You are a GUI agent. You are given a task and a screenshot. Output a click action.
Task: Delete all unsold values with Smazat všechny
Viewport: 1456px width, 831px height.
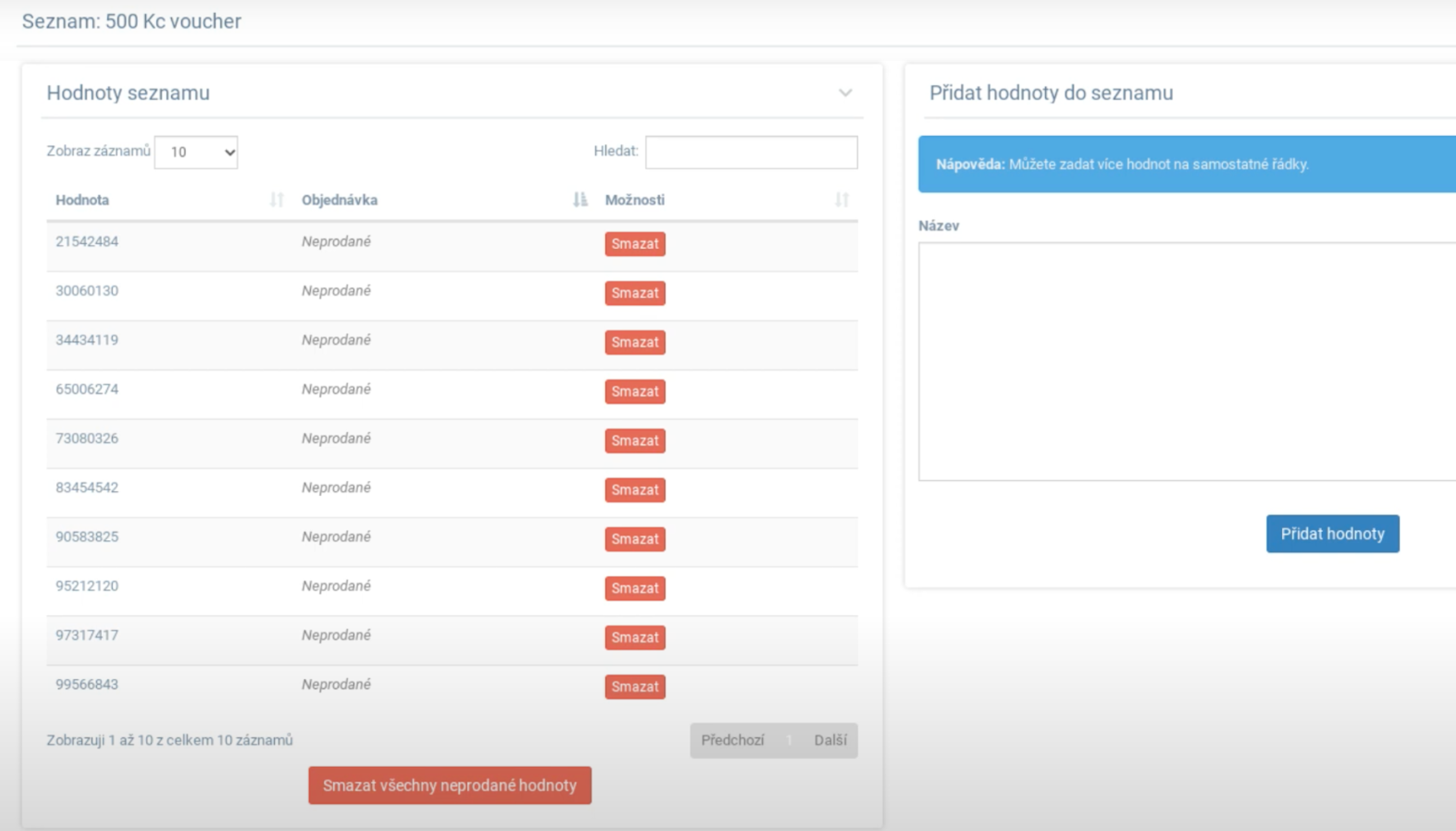[449, 785]
